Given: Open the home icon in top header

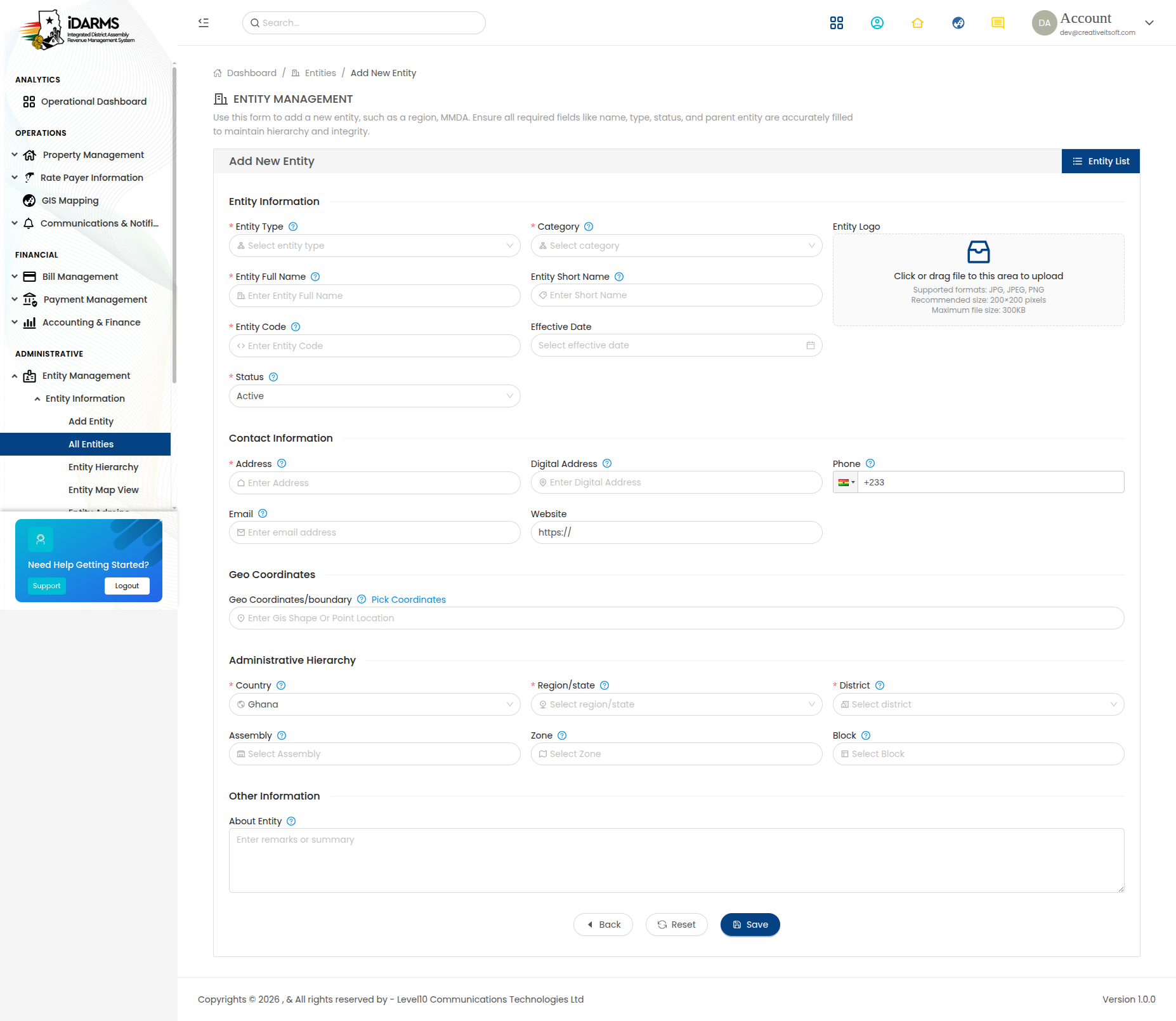Looking at the screenshot, I should tap(918, 23).
